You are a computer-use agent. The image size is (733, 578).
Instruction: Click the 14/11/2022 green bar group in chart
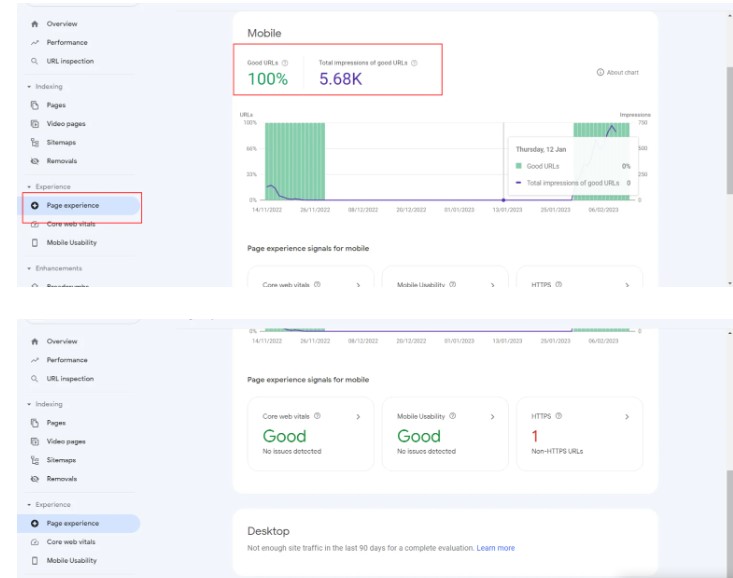295,161
